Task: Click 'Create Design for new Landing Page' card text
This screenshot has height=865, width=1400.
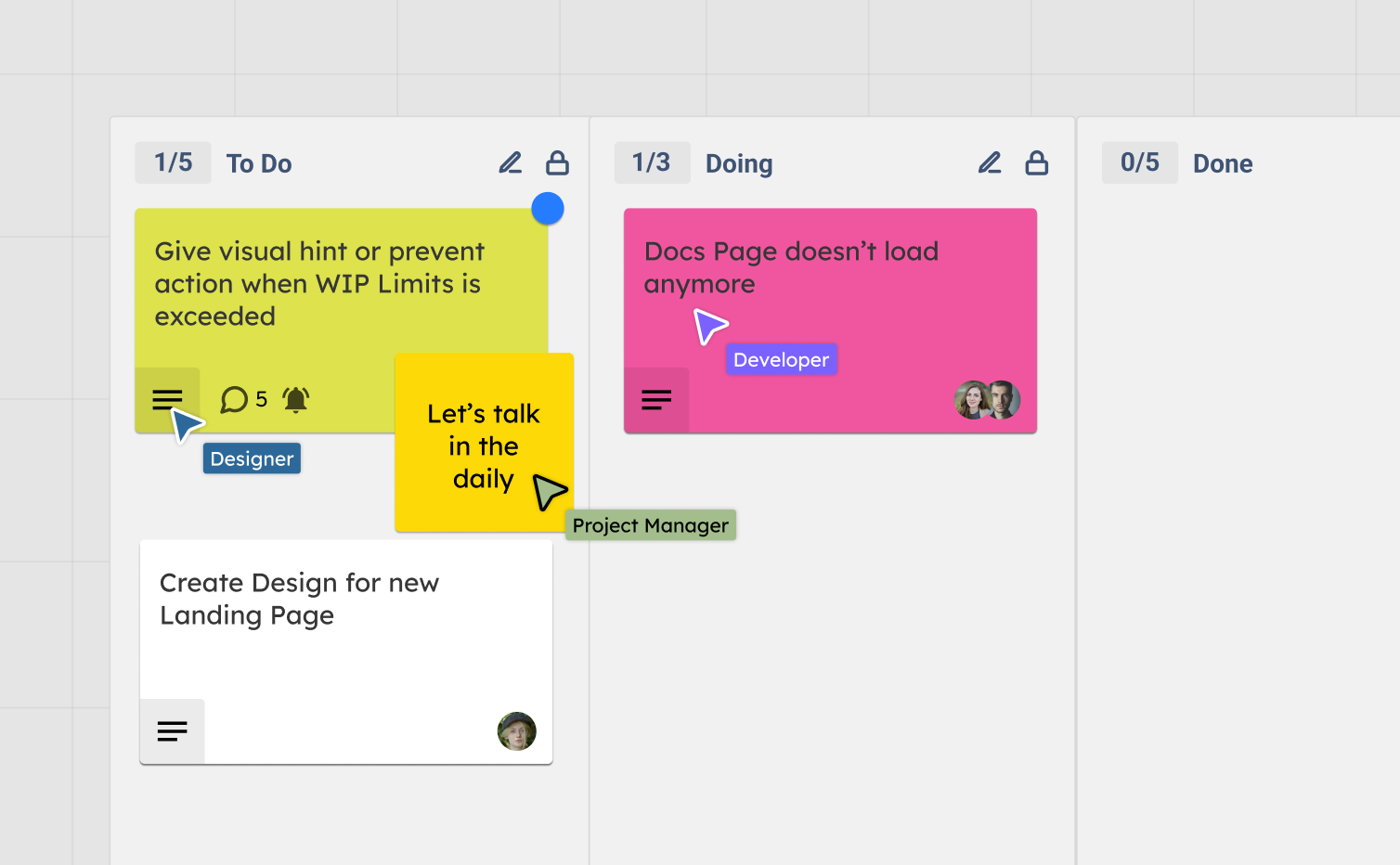Action: [x=299, y=599]
